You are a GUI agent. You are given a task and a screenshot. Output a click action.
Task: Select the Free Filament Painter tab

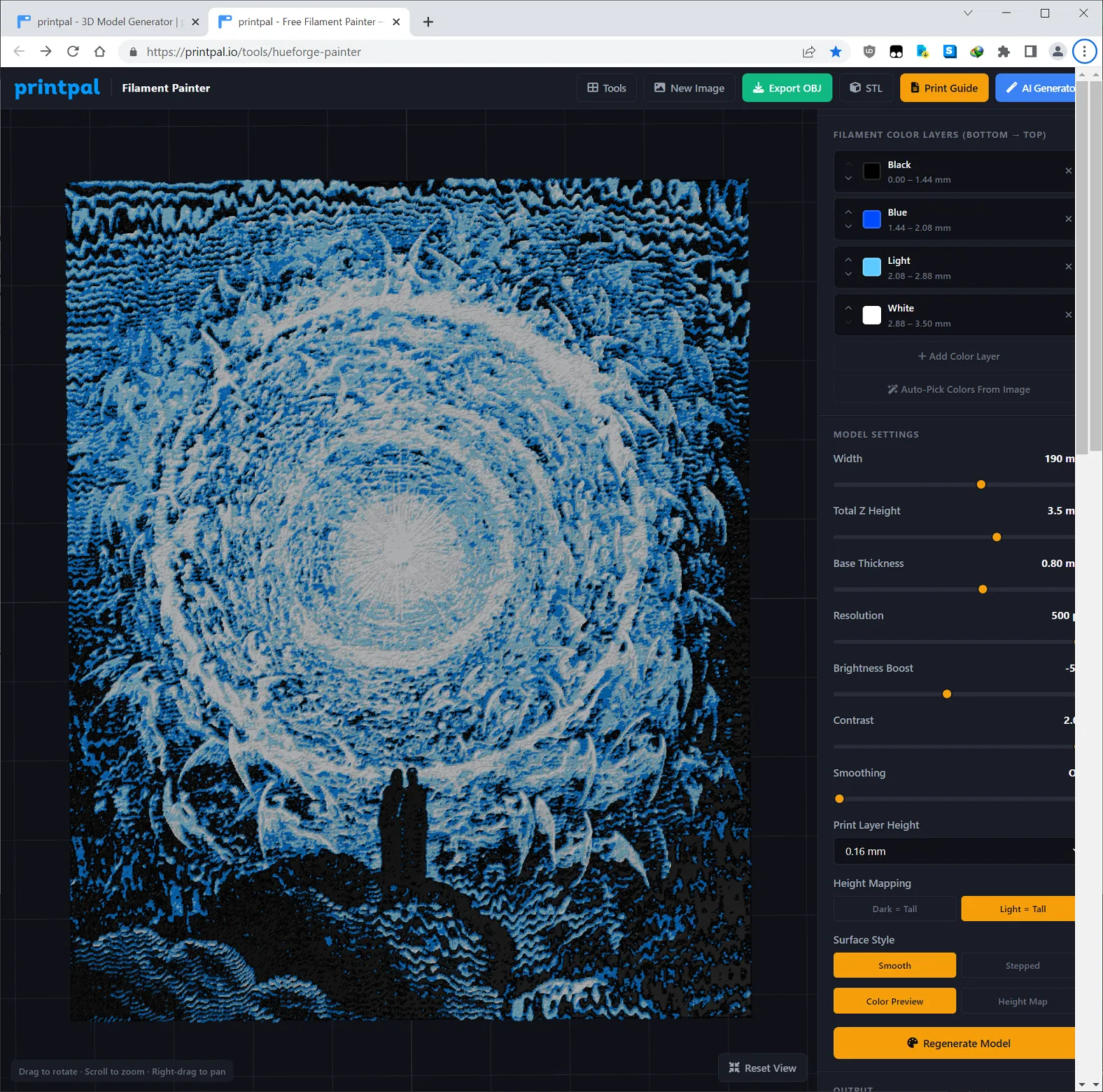(x=309, y=22)
